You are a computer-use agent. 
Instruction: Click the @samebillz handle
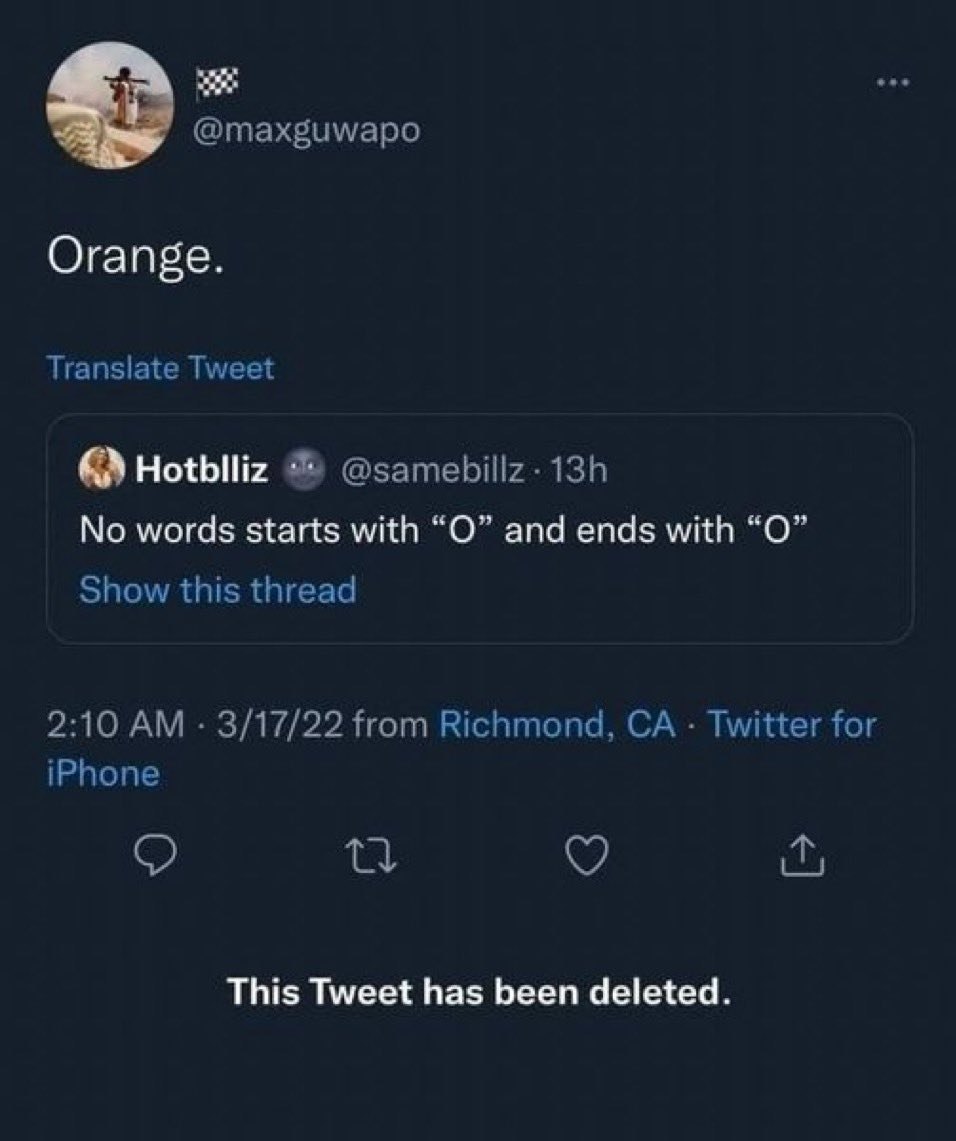point(431,469)
